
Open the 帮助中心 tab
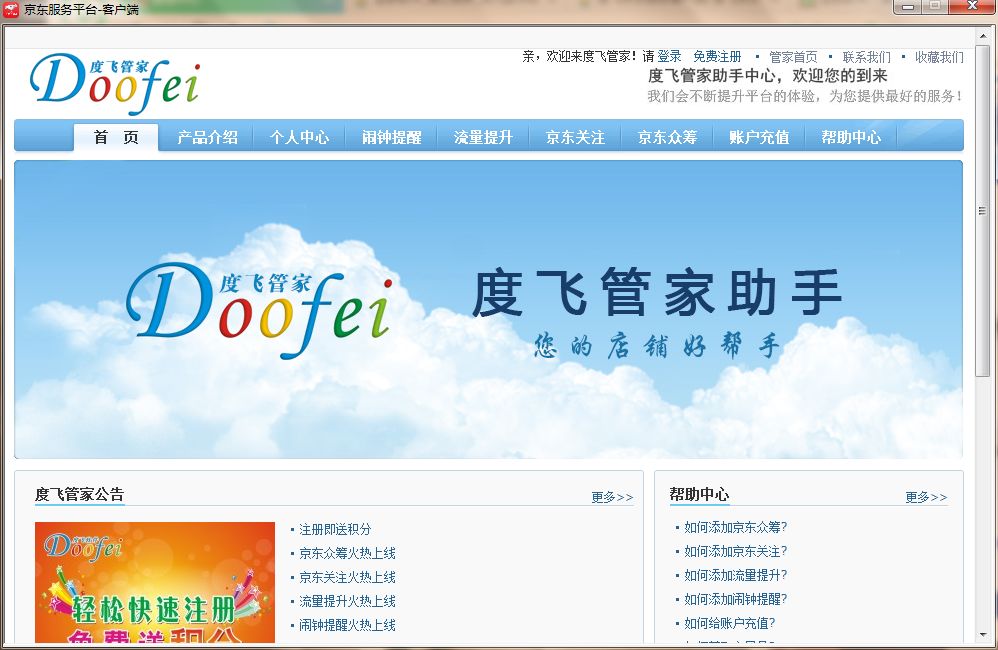point(849,137)
